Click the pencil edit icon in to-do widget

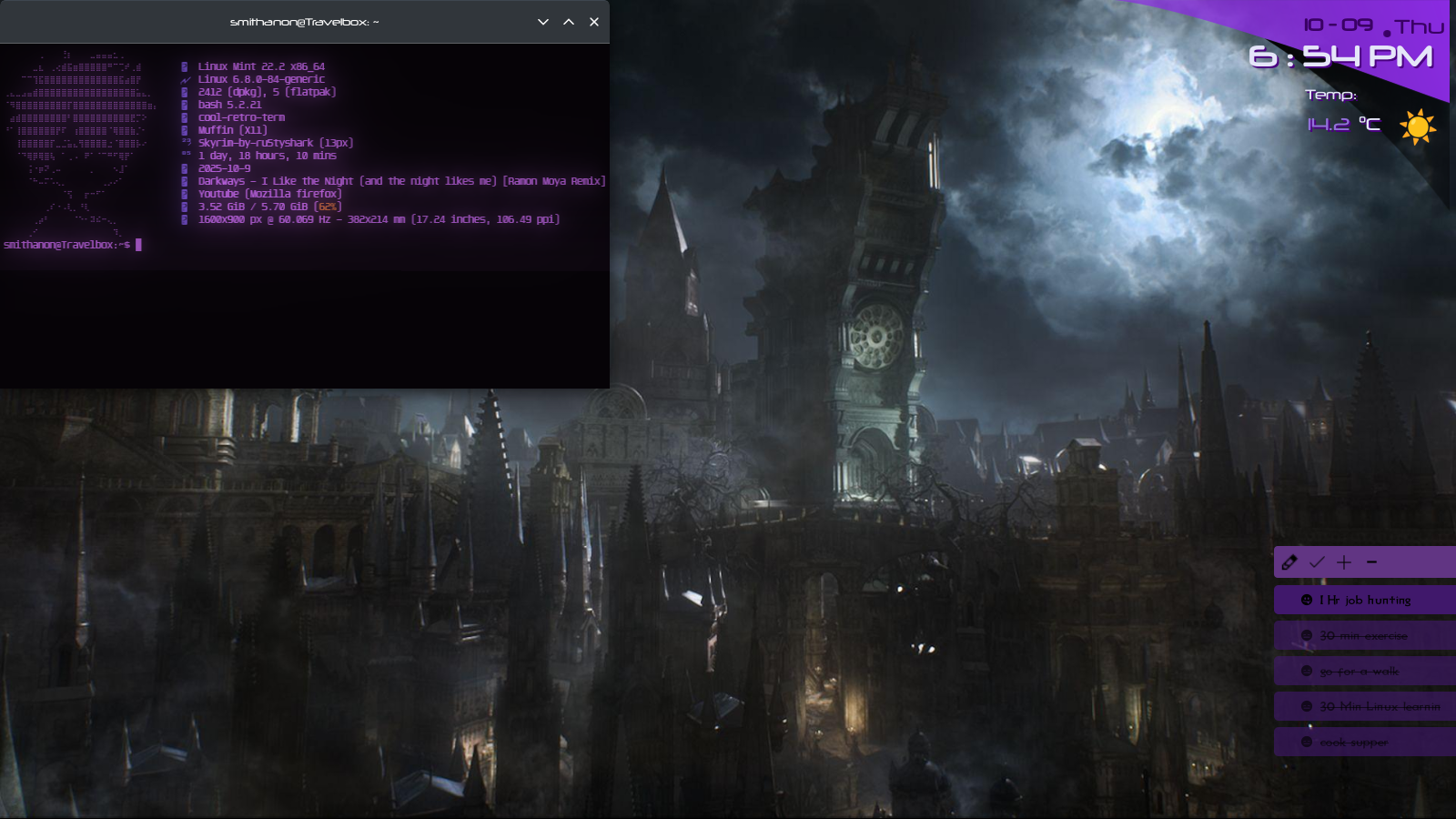(1289, 562)
